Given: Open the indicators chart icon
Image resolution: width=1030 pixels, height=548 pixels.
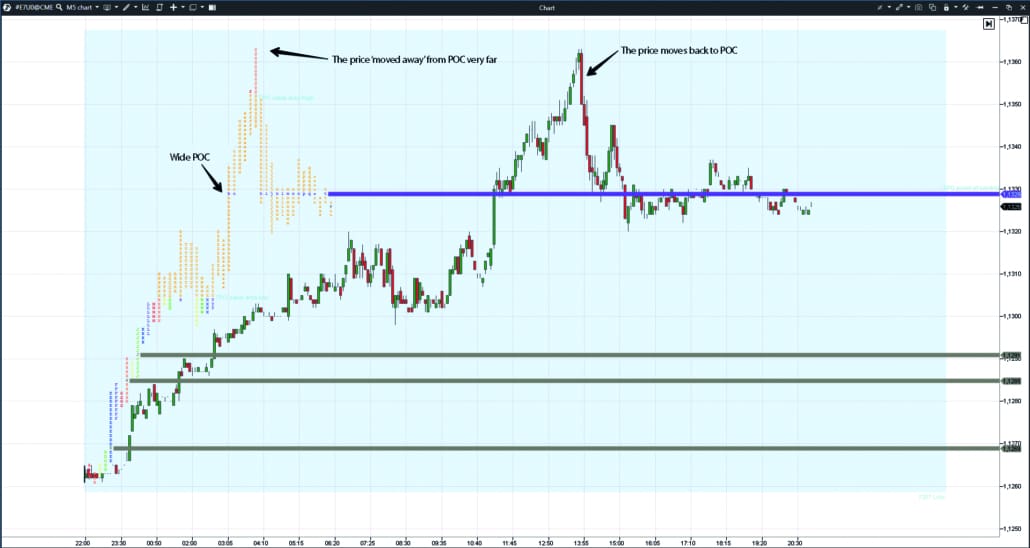Looking at the screenshot, I should (x=145, y=7).
